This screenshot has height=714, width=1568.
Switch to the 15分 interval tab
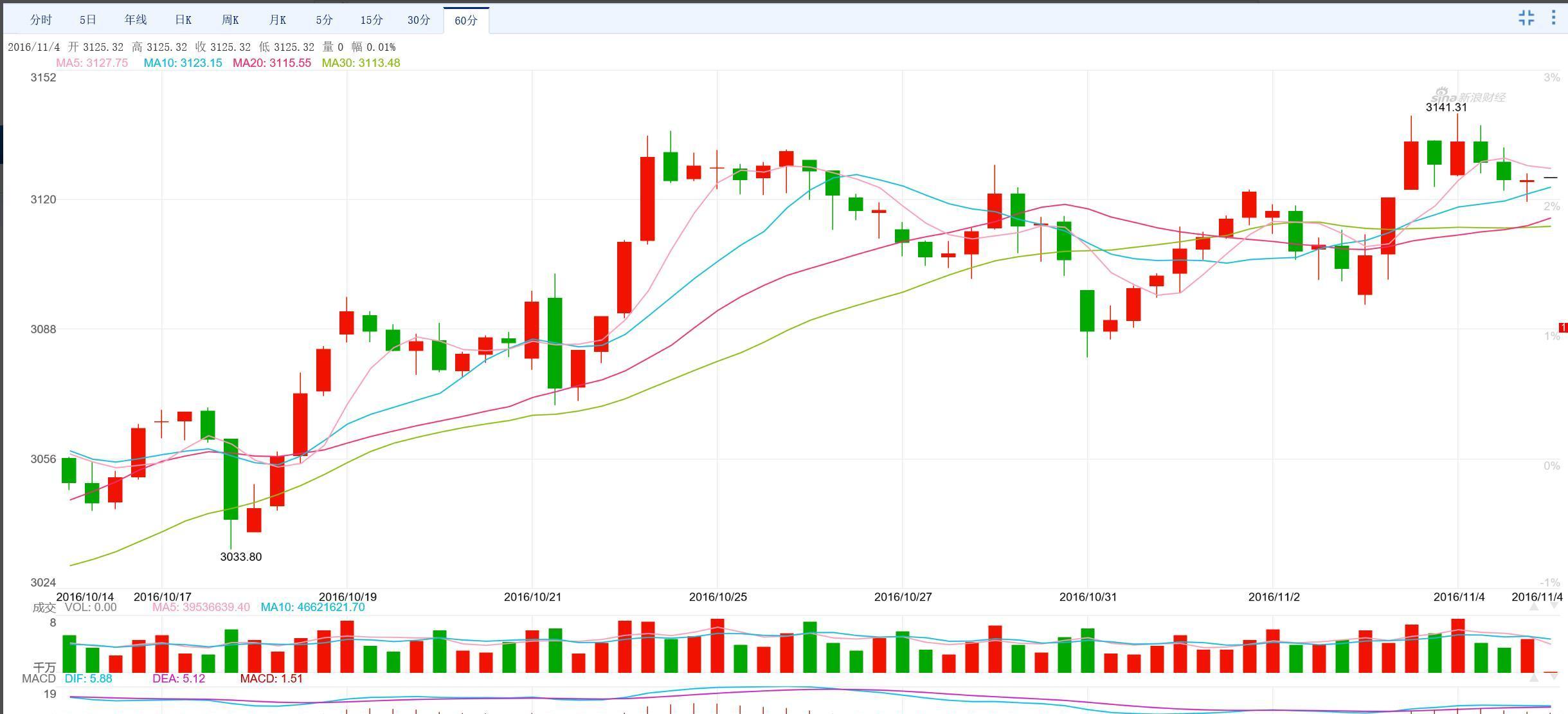click(x=372, y=20)
